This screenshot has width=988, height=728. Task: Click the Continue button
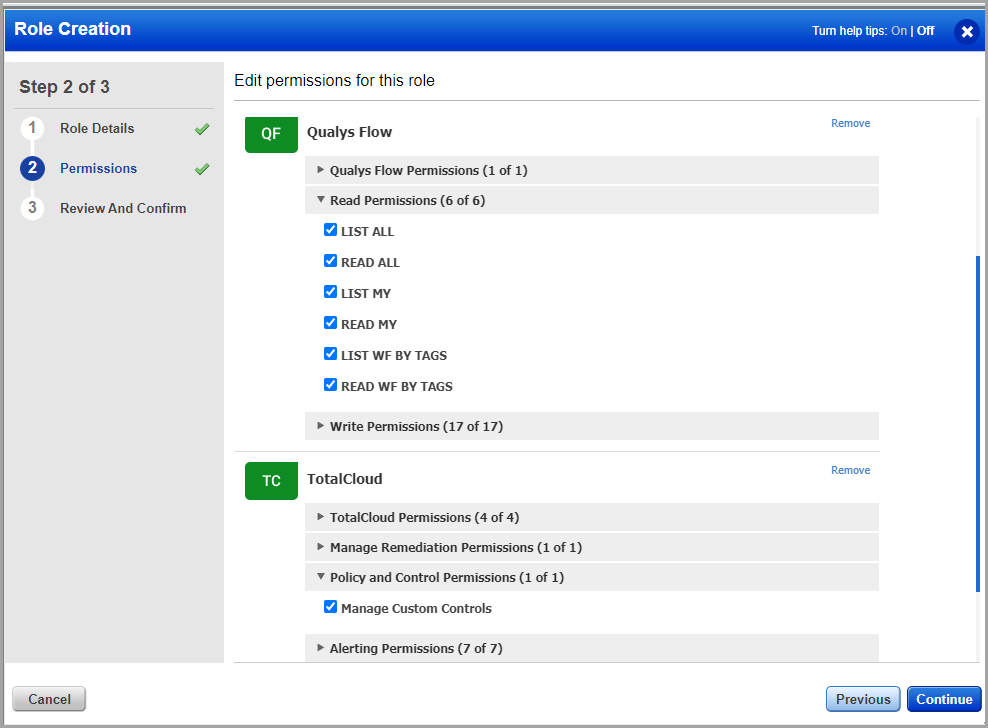[944, 699]
